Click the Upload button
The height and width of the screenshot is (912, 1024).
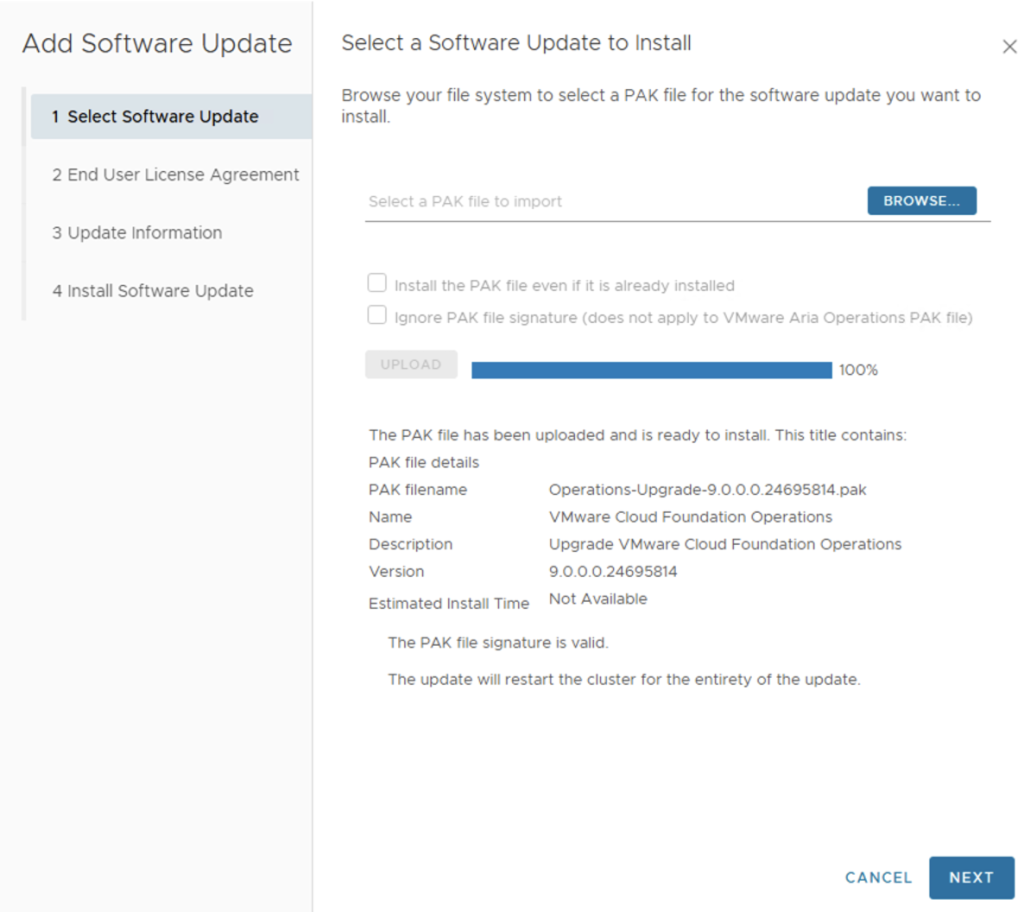(x=411, y=365)
